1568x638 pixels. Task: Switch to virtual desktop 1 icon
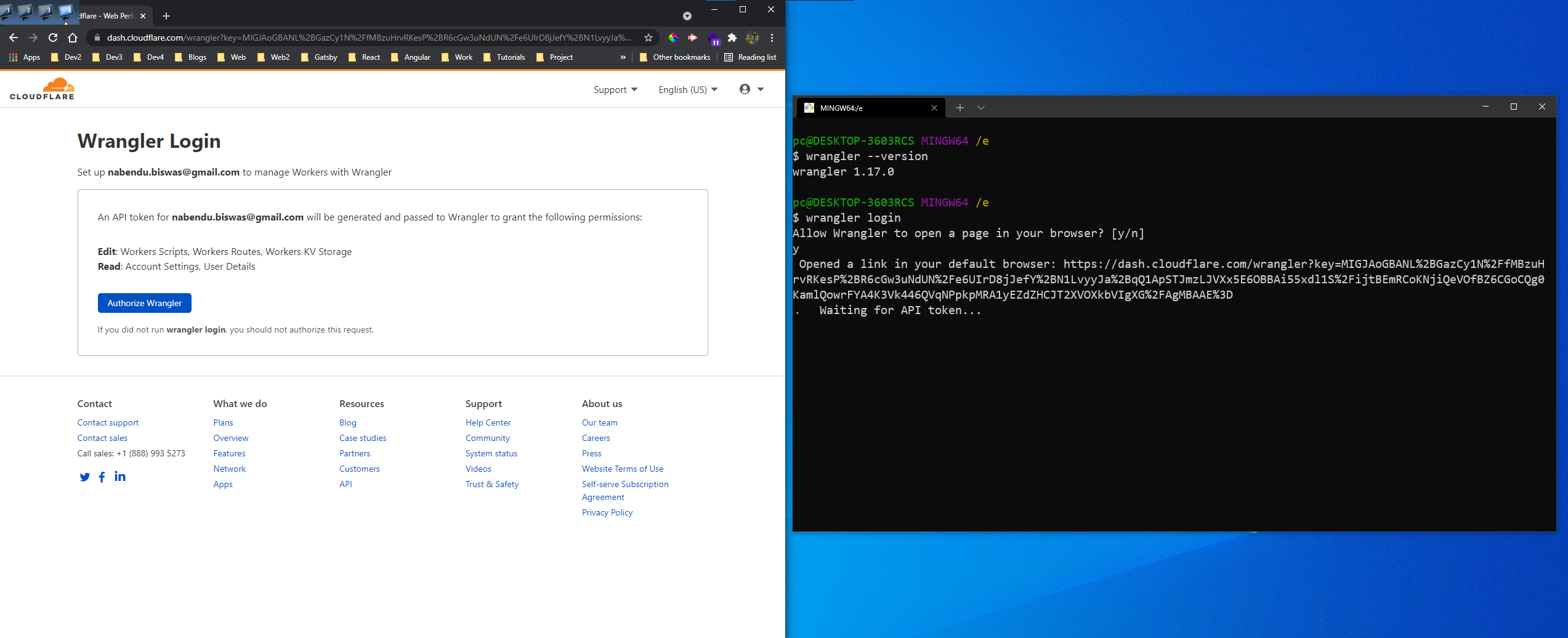tap(6, 11)
